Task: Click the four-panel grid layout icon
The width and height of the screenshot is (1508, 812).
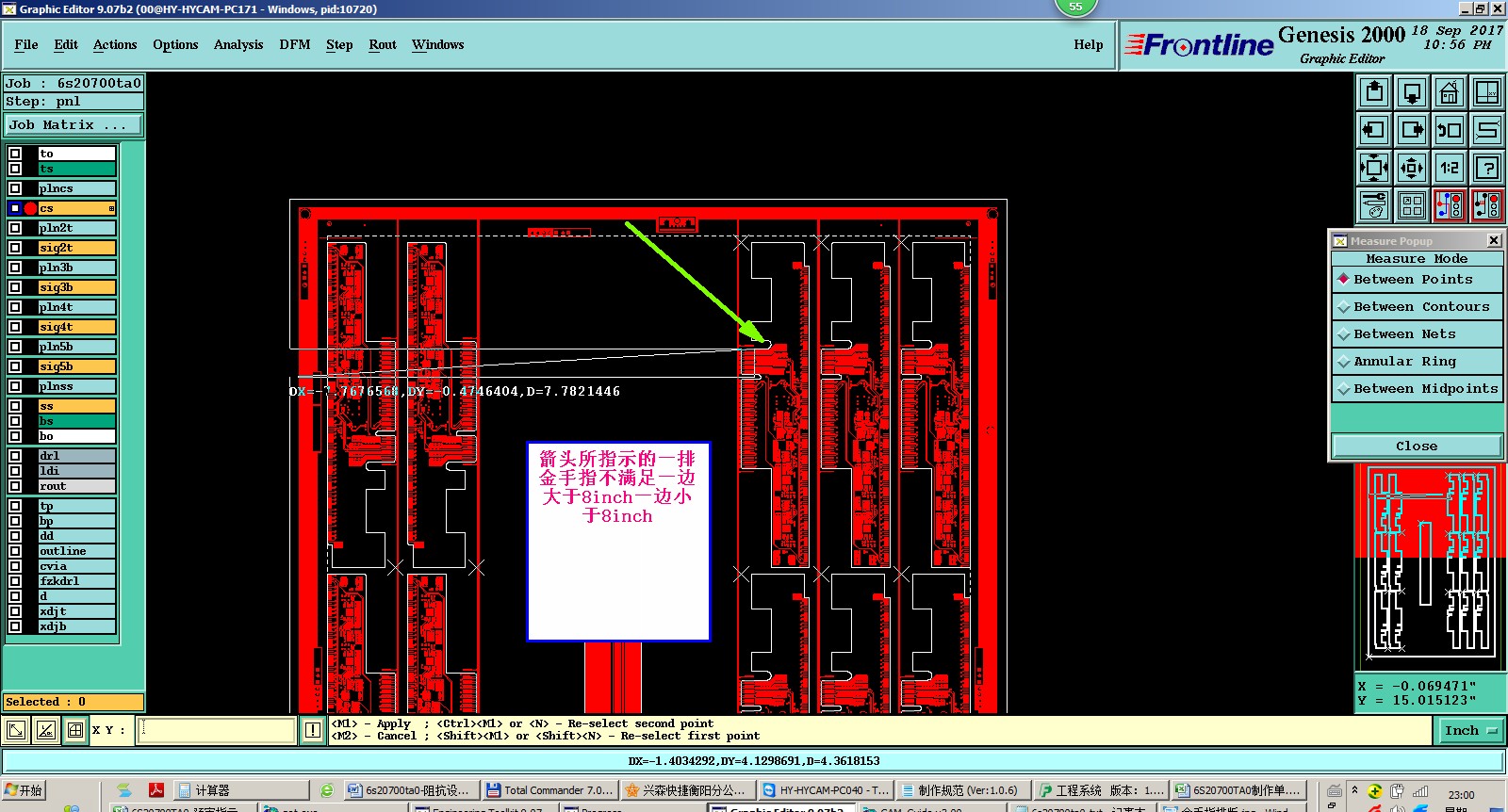Action: [1412, 205]
